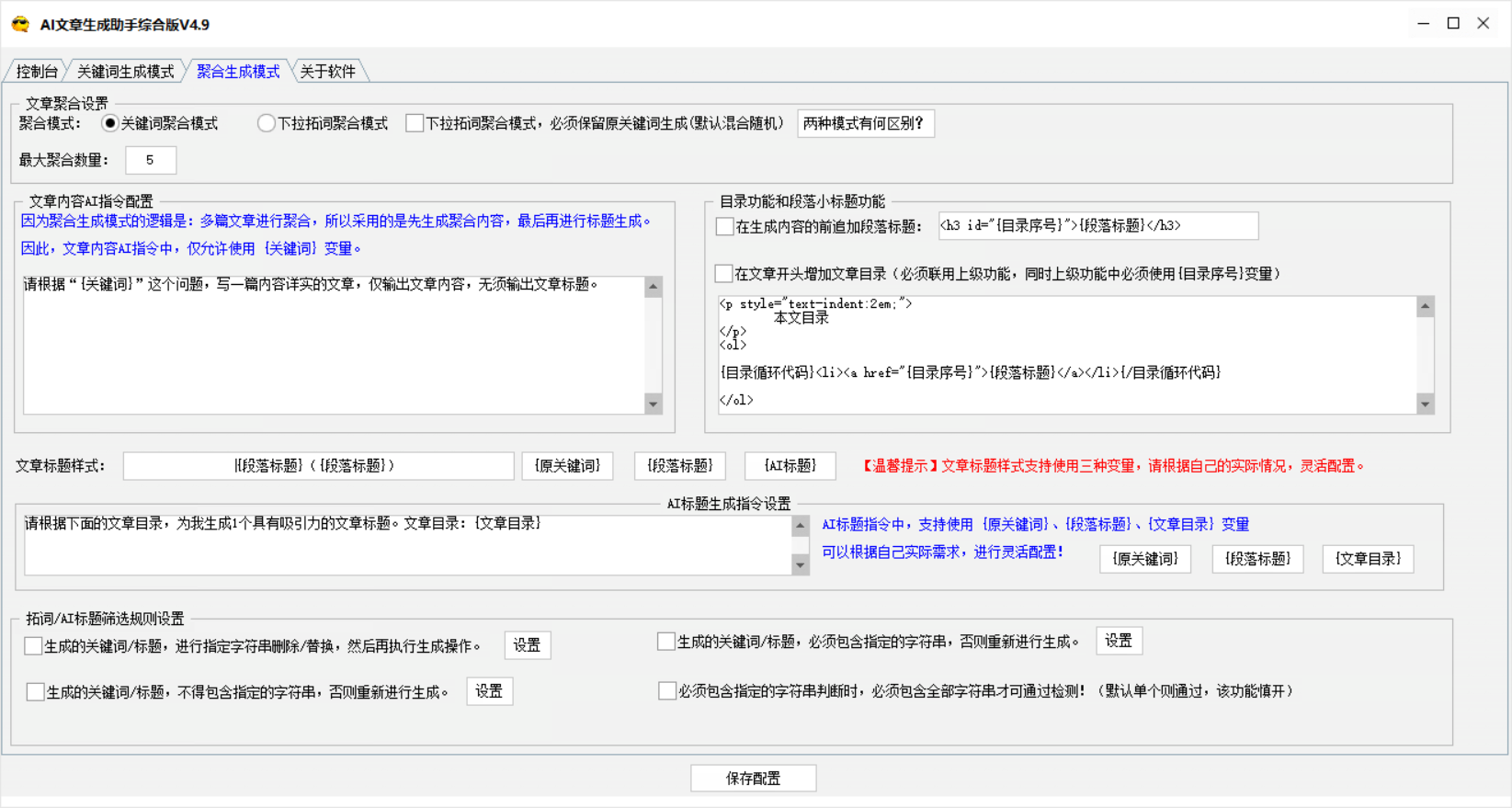1512x808 pixels.
Task: Click the blue 可以根据自己实际需求 hint text
Action: point(942,552)
